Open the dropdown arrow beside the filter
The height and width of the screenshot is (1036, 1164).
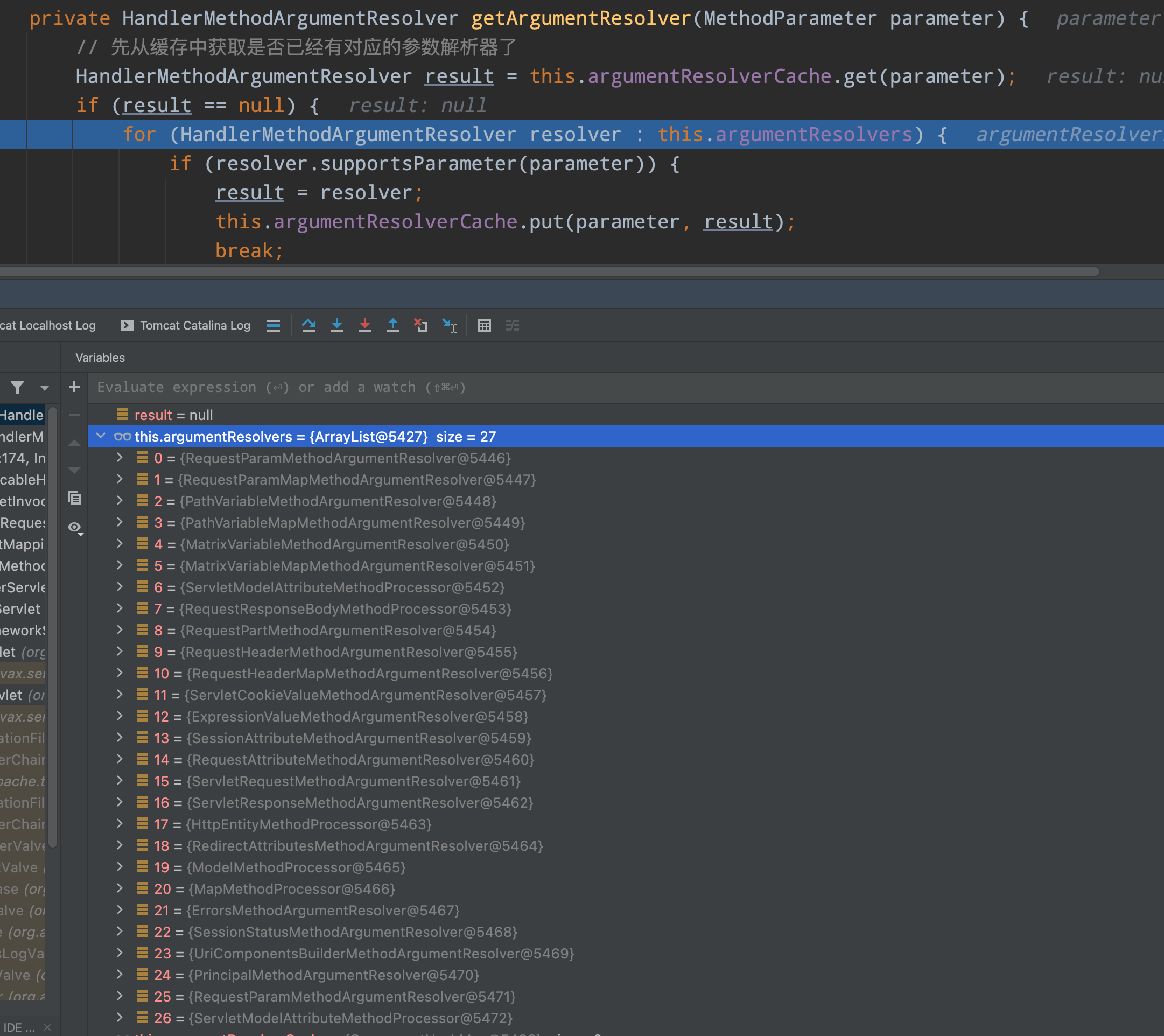[x=45, y=388]
